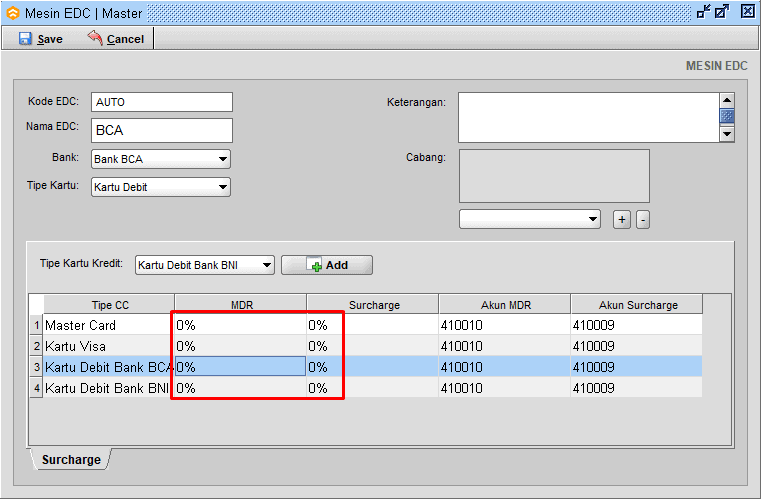This screenshot has width=761, height=499.
Task: Click the Akun Surcharge column header
Action: click(x=637, y=305)
